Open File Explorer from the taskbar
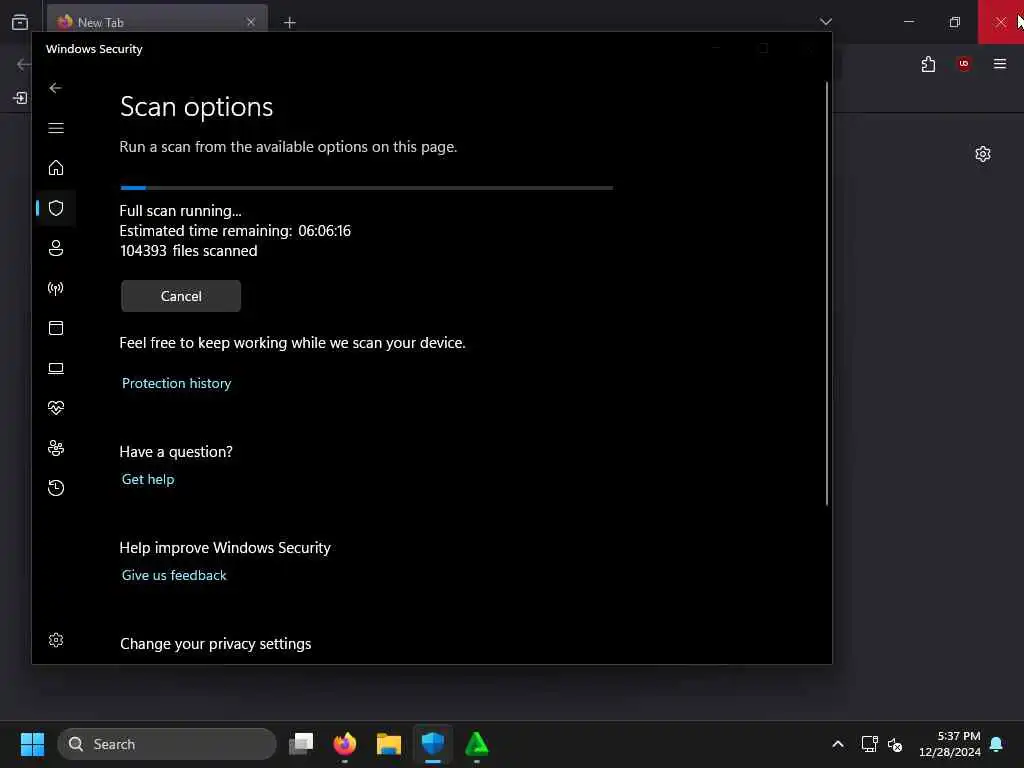The height and width of the screenshot is (768, 1024). tap(389, 744)
